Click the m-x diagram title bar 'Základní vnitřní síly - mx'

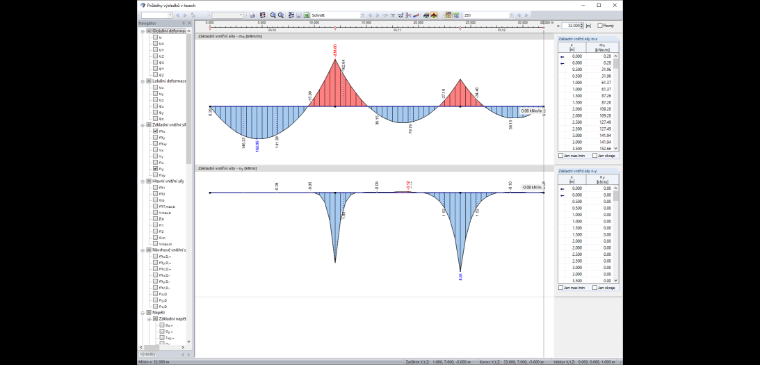click(373, 36)
